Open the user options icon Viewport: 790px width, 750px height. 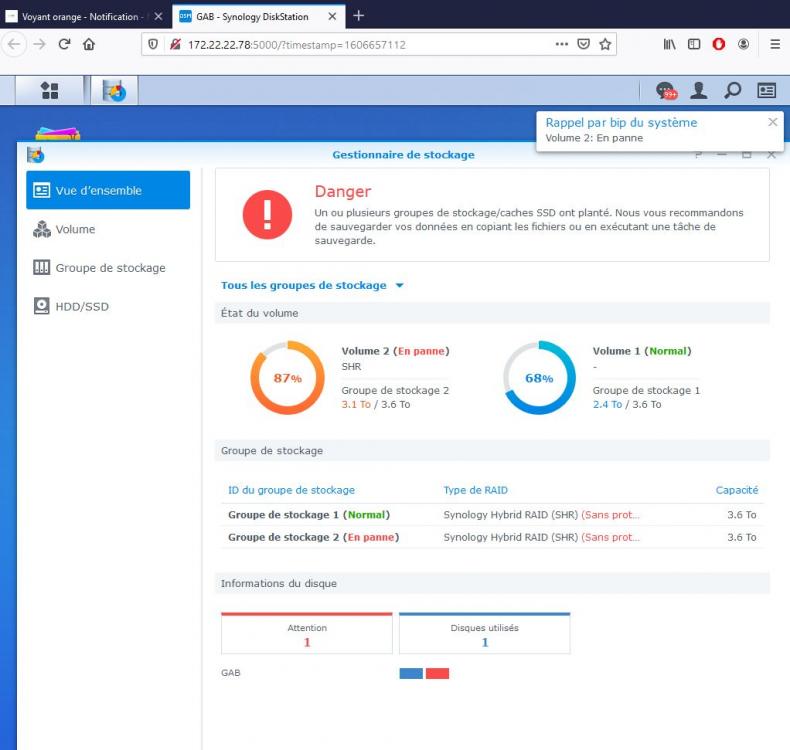699,91
